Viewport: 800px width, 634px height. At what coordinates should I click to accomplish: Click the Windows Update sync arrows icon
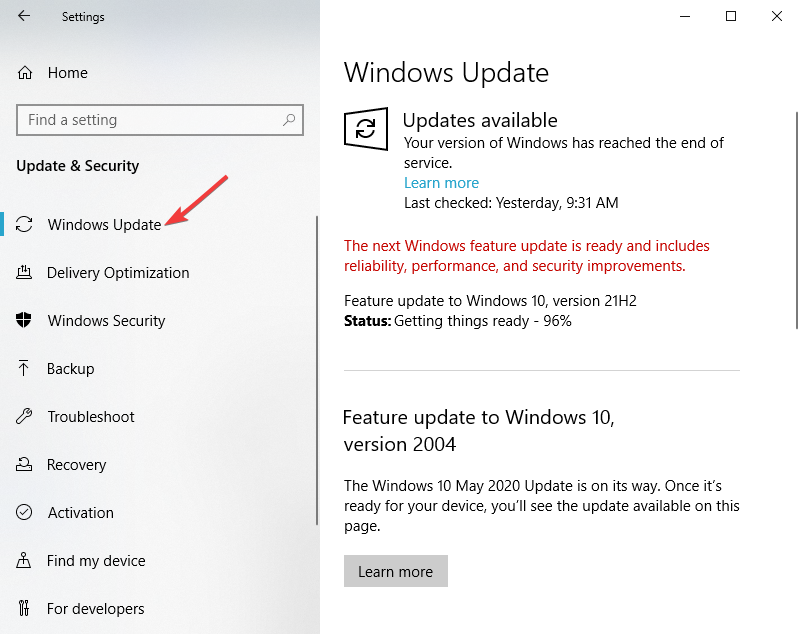point(24,224)
